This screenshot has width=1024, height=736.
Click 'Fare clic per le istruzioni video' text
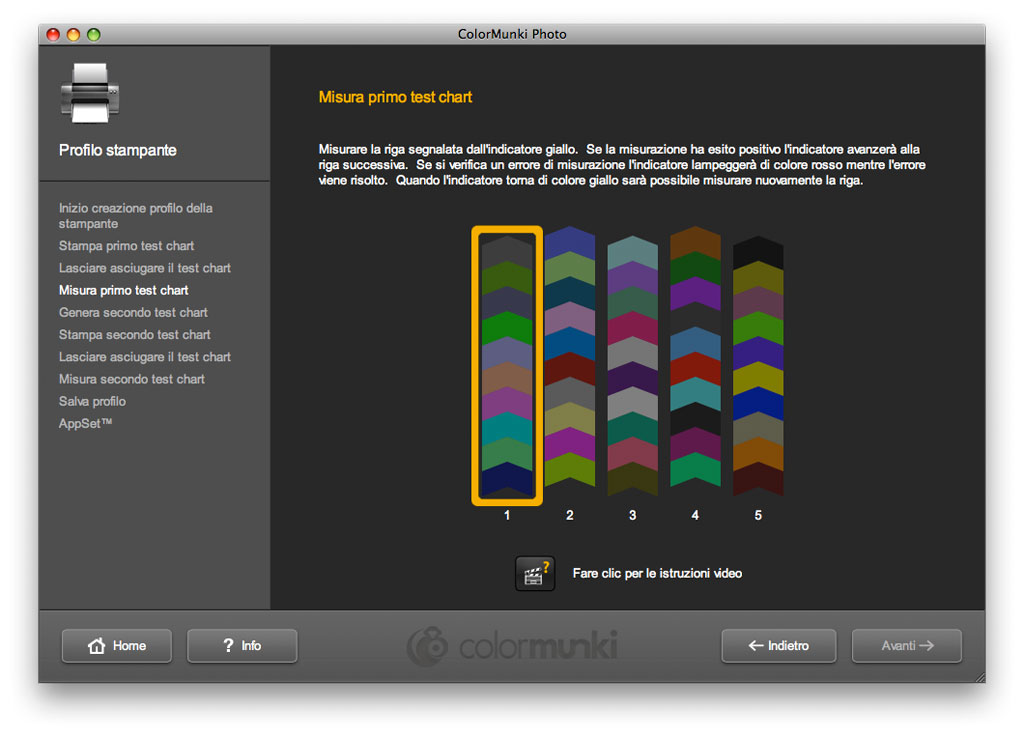point(657,574)
